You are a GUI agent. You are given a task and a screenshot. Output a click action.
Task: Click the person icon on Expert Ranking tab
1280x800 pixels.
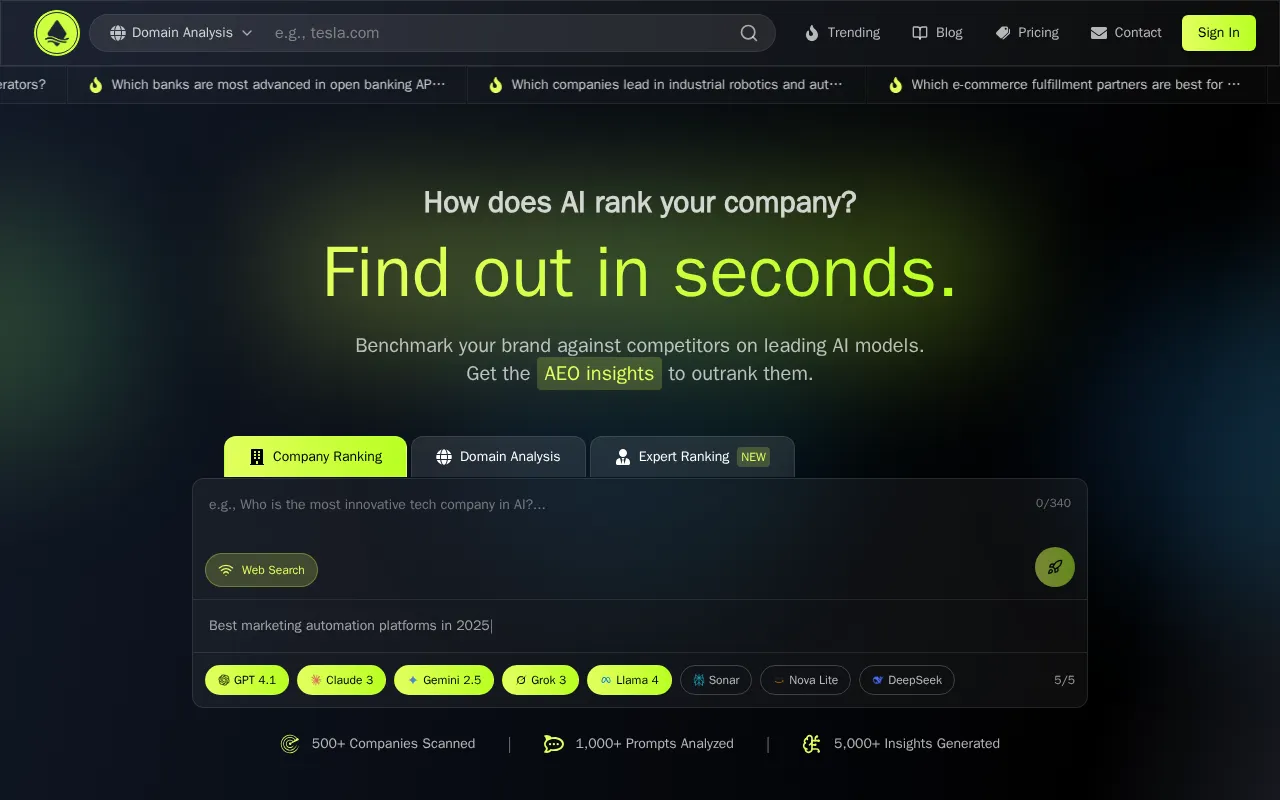click(623, 457)
